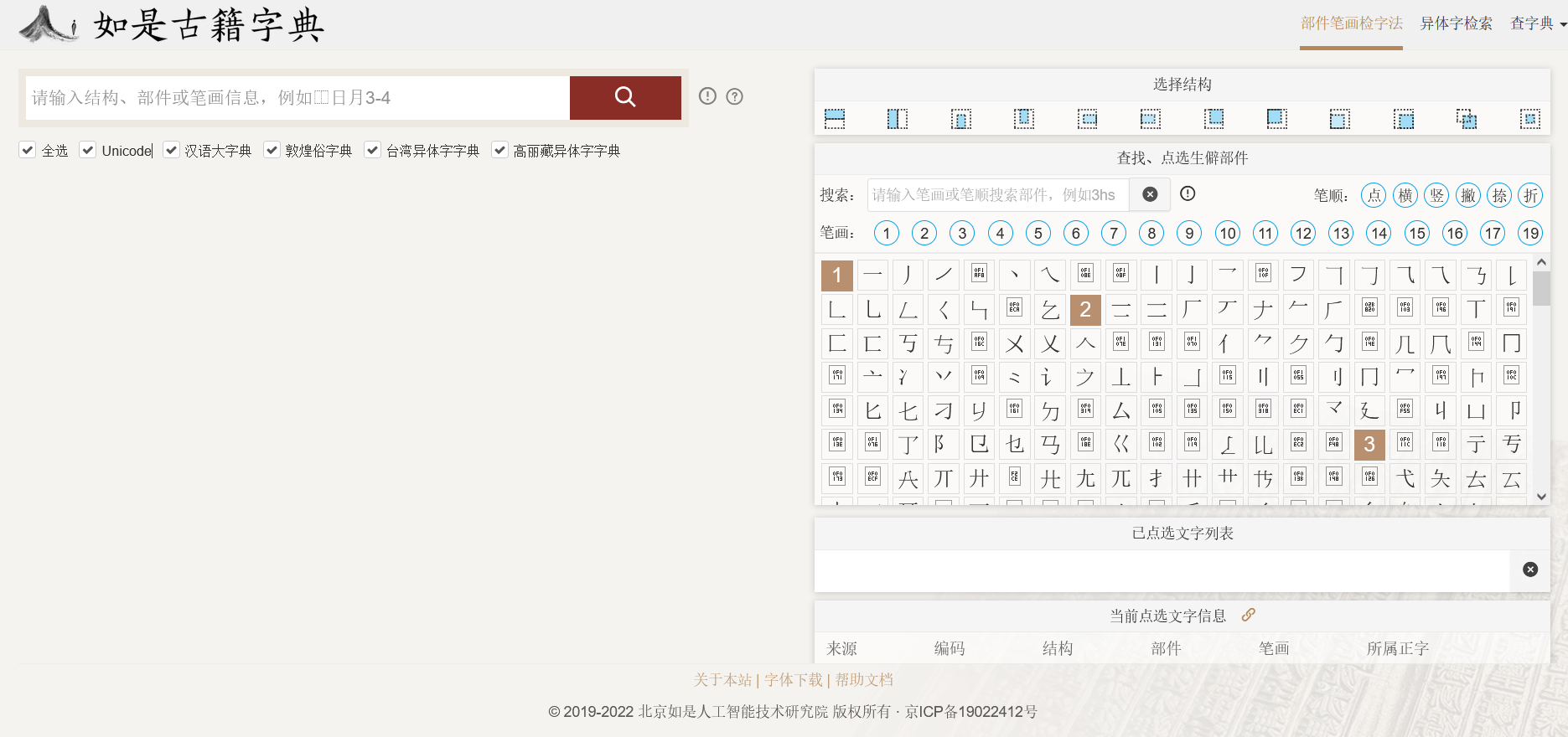Click the exclamation info icon beside main search
This screenshot has width=1568, height=737.
coord(707,96)
